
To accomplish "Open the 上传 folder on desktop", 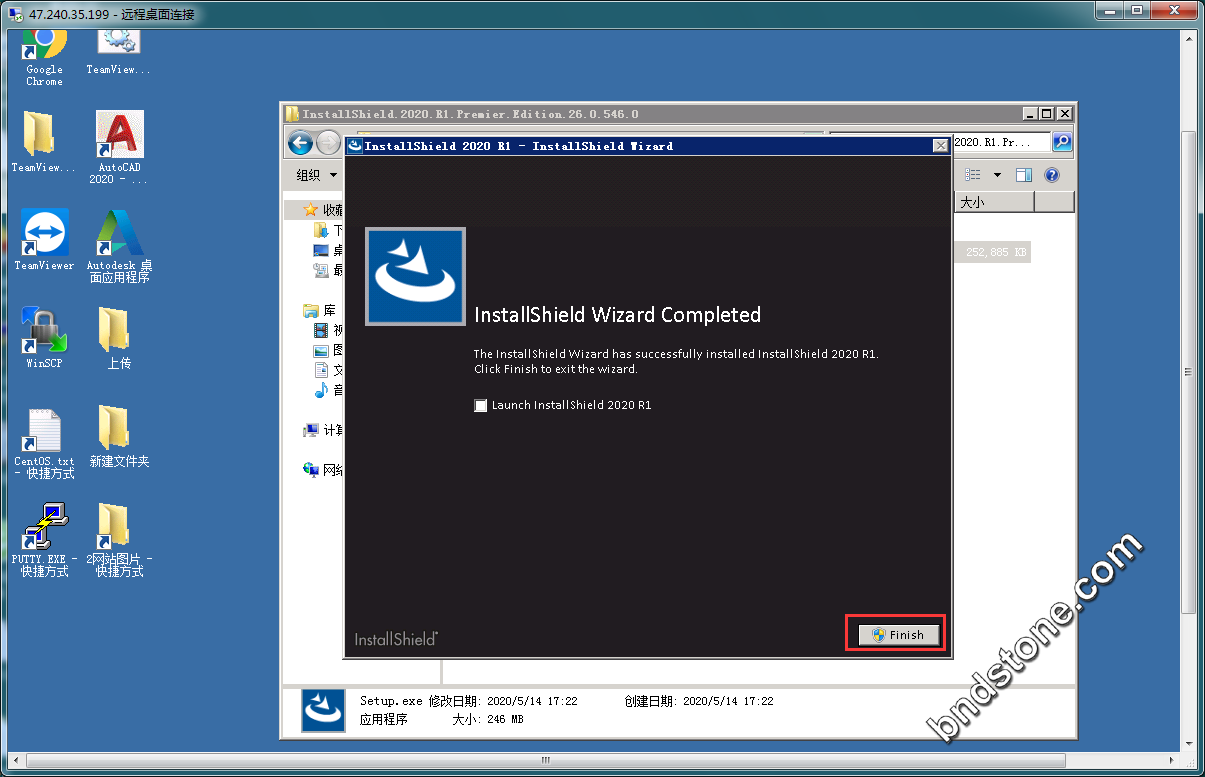I will (x=115, y=332).
